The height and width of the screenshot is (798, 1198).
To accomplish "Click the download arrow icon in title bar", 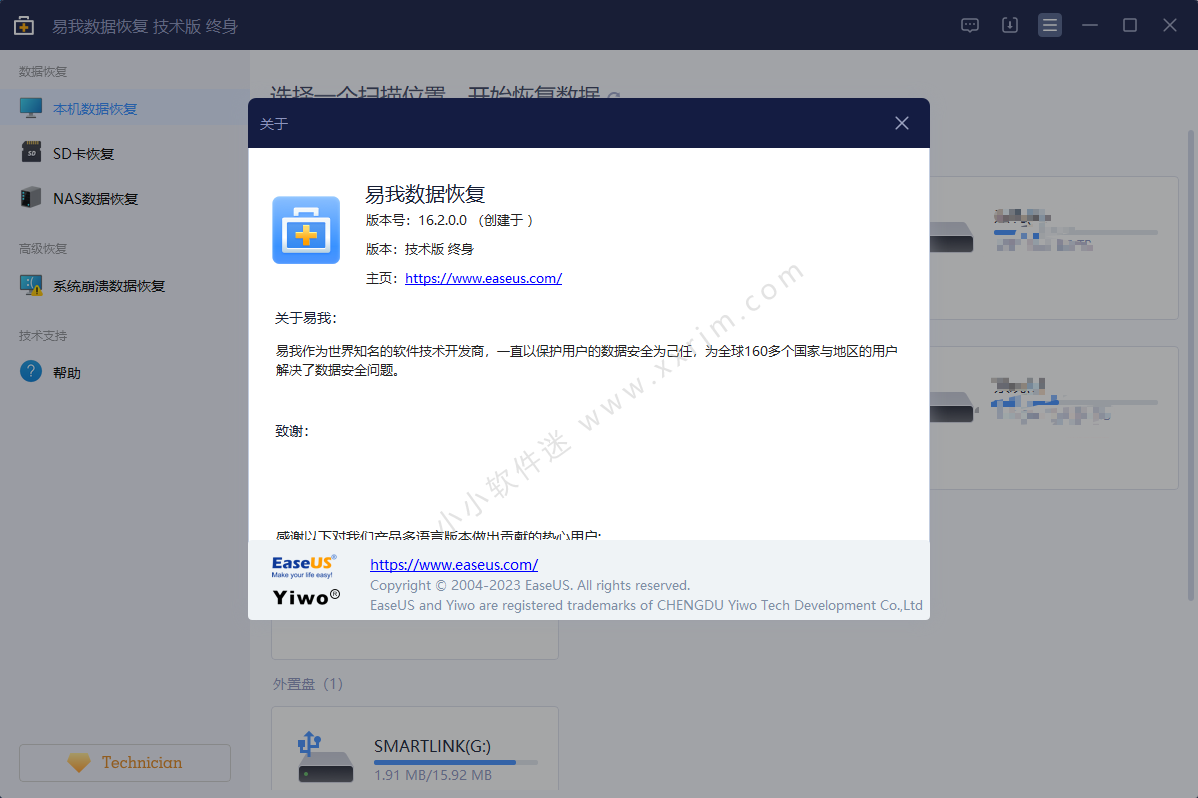I will pyautogui.click(x=1009, y=26).
